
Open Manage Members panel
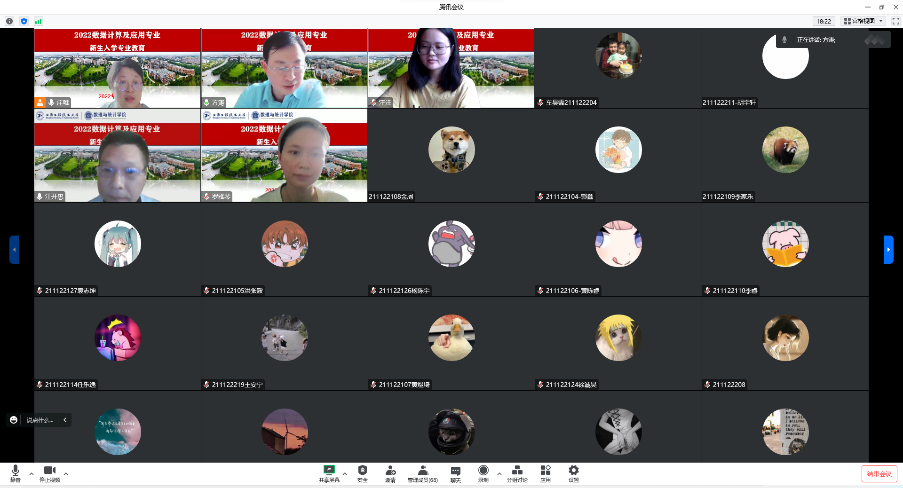coord(423,471)
